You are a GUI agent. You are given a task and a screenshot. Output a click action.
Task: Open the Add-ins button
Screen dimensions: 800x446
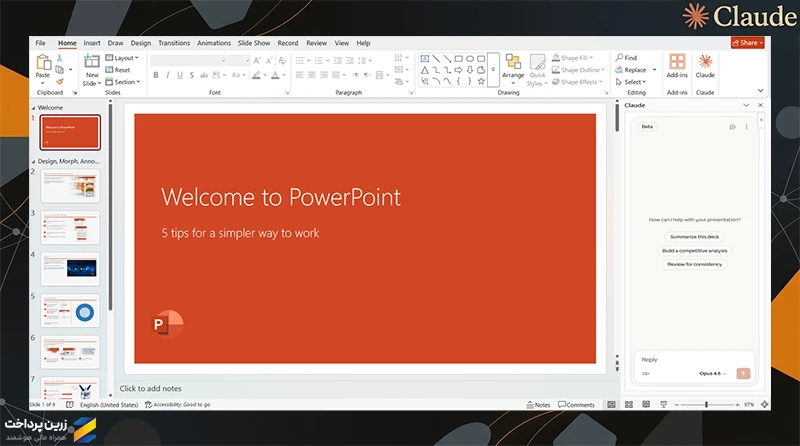(x=677, y=66)
